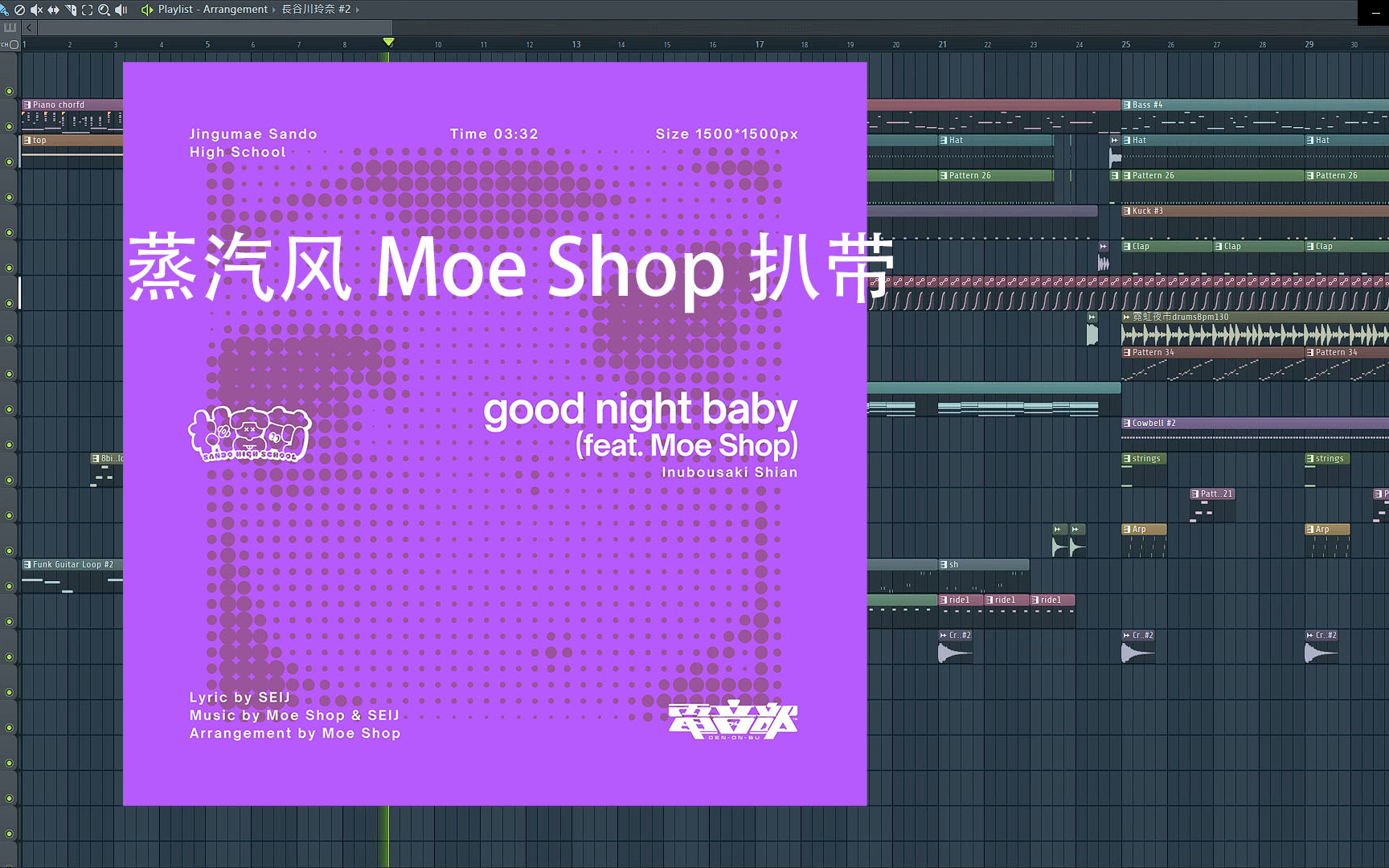Mute the Kuck #3 track green dot

[x=10, y=232]
